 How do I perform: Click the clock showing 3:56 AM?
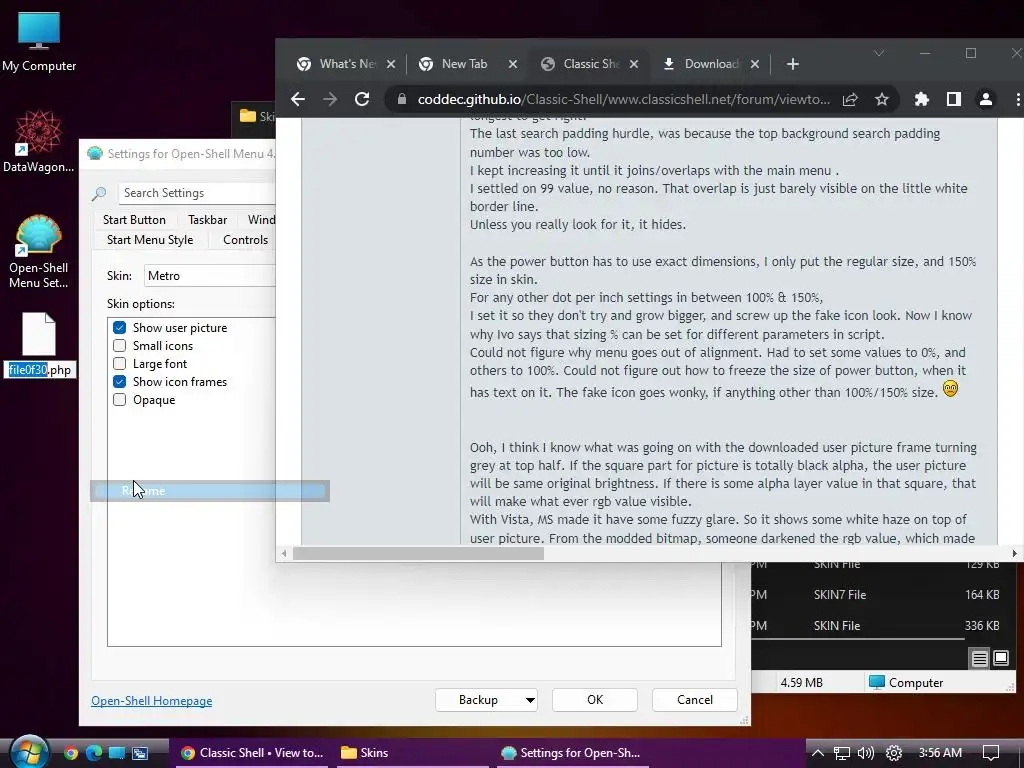940,753
